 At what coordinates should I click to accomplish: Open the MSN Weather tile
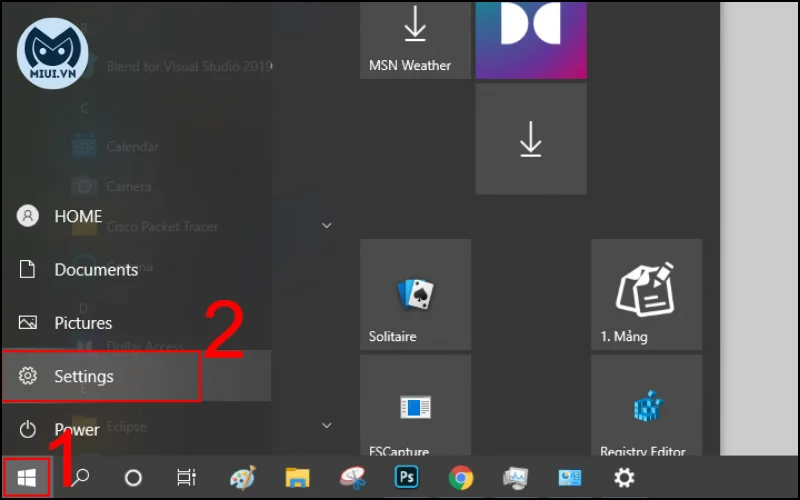tap(415, 40)
